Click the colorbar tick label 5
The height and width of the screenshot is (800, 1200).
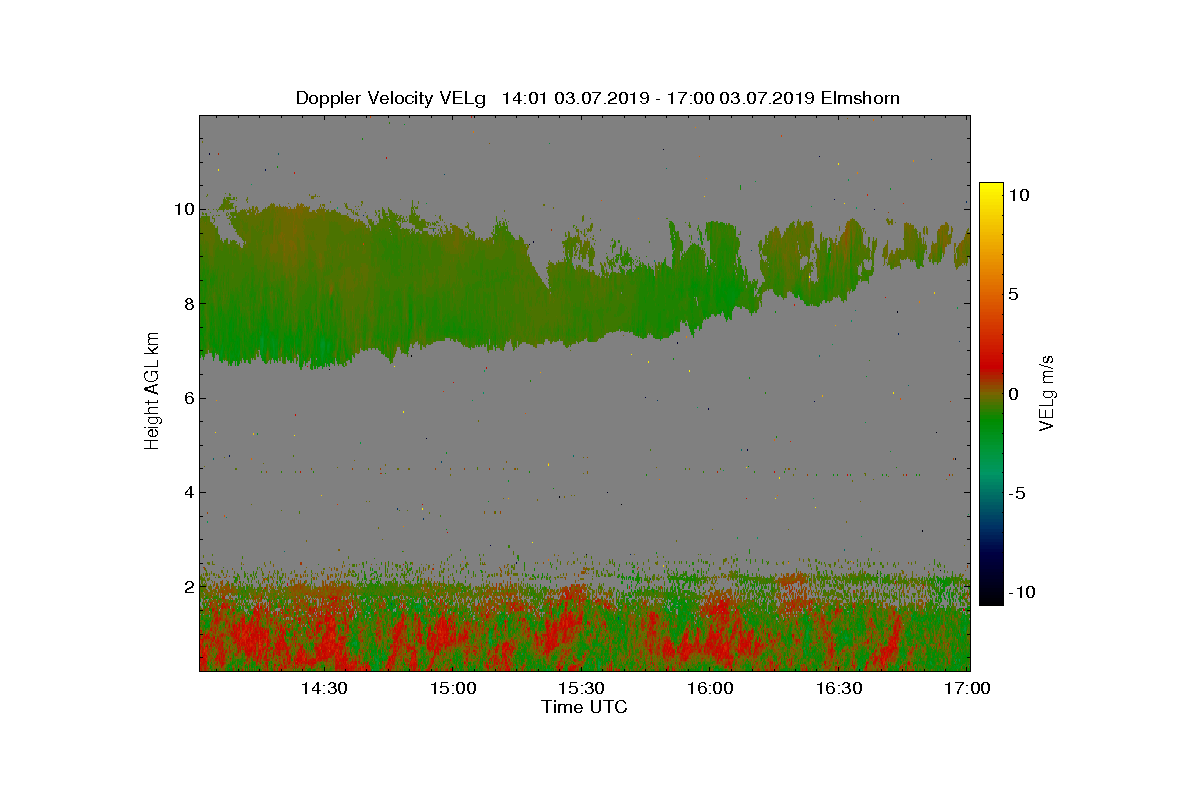pyautogui.click(x=1013, y=294)
